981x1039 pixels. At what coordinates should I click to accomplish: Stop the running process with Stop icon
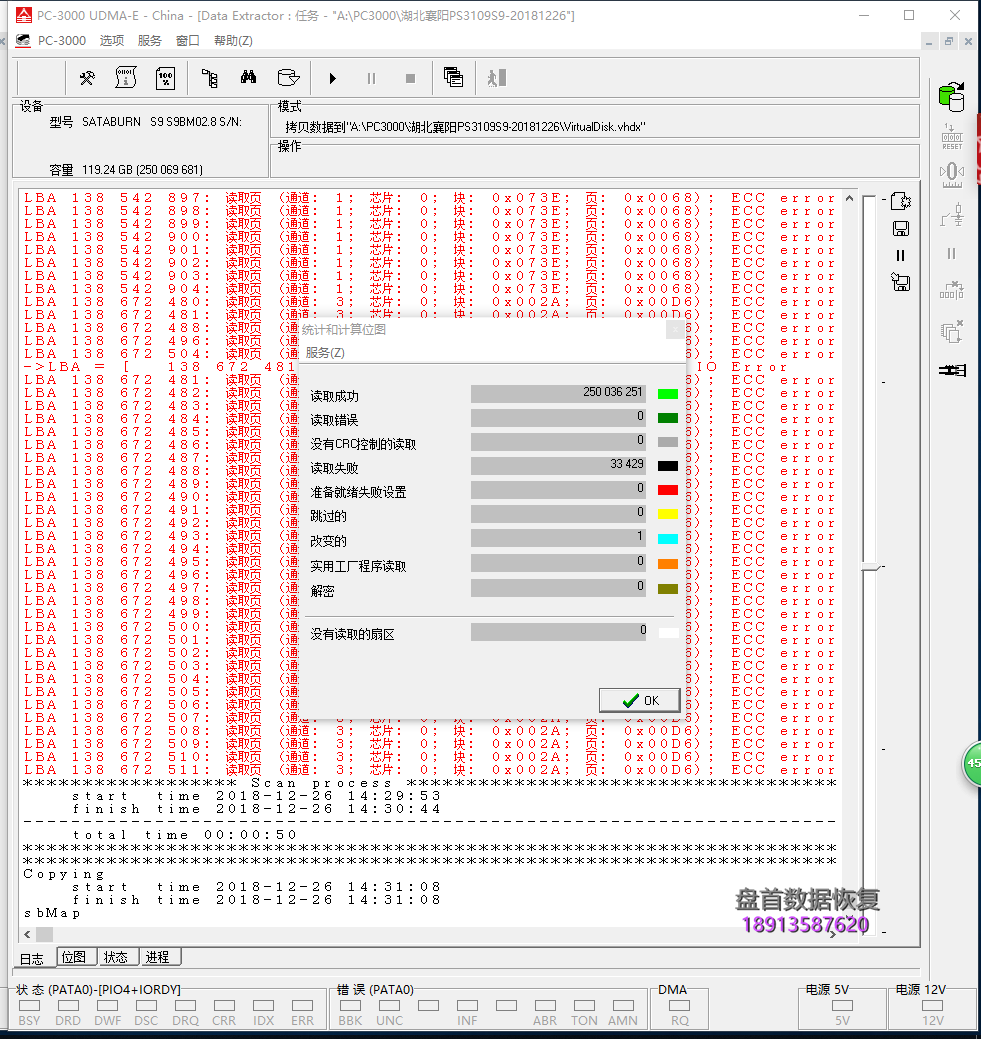pos(408,78)
